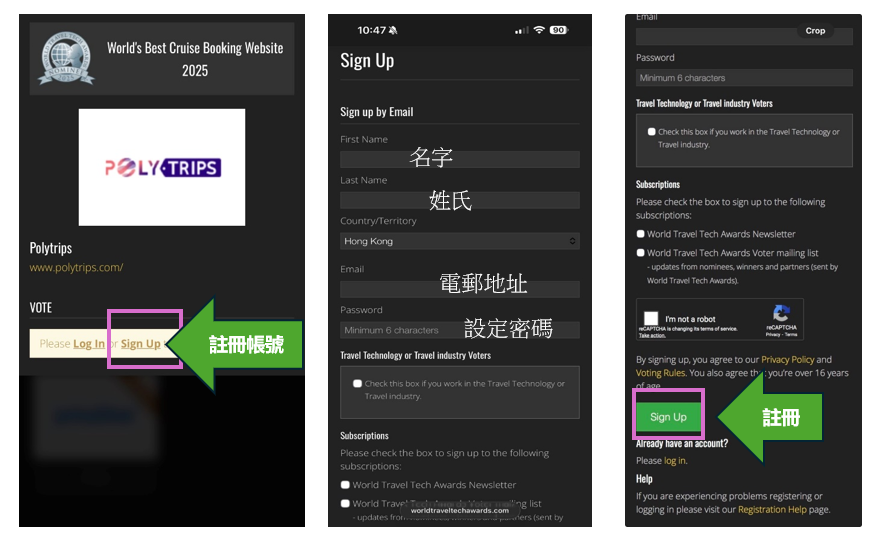878x537 pixels.
Task: Click the Log In link
Action: pos(88,344)
